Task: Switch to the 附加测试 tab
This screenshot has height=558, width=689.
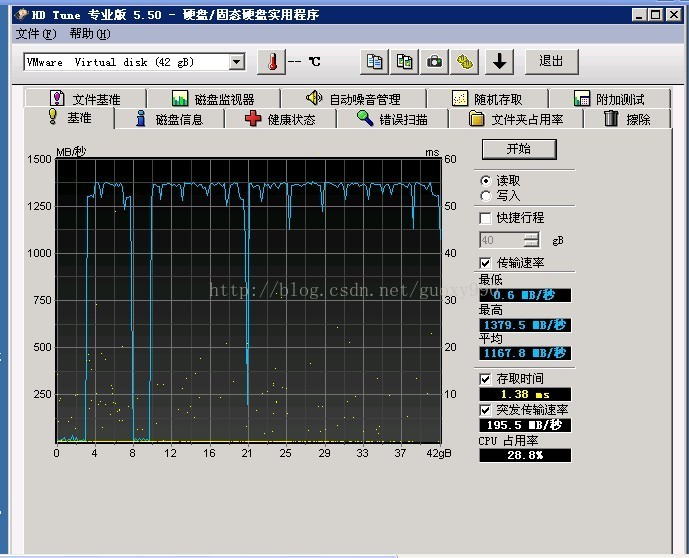Action: pos(610,98)
